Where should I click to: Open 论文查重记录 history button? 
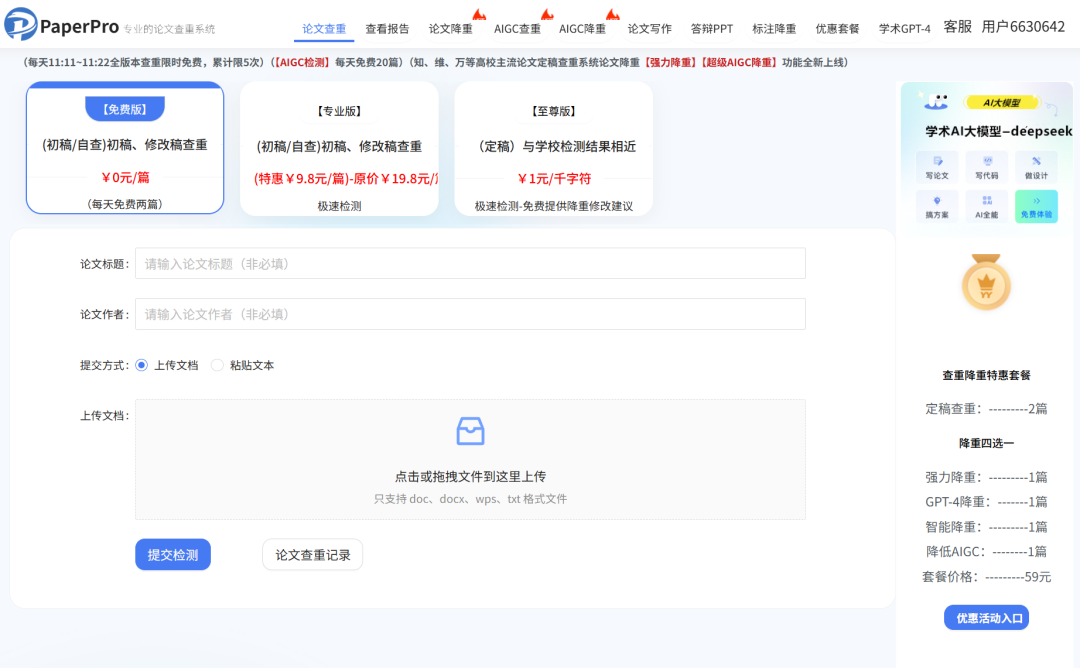(312, 555)
